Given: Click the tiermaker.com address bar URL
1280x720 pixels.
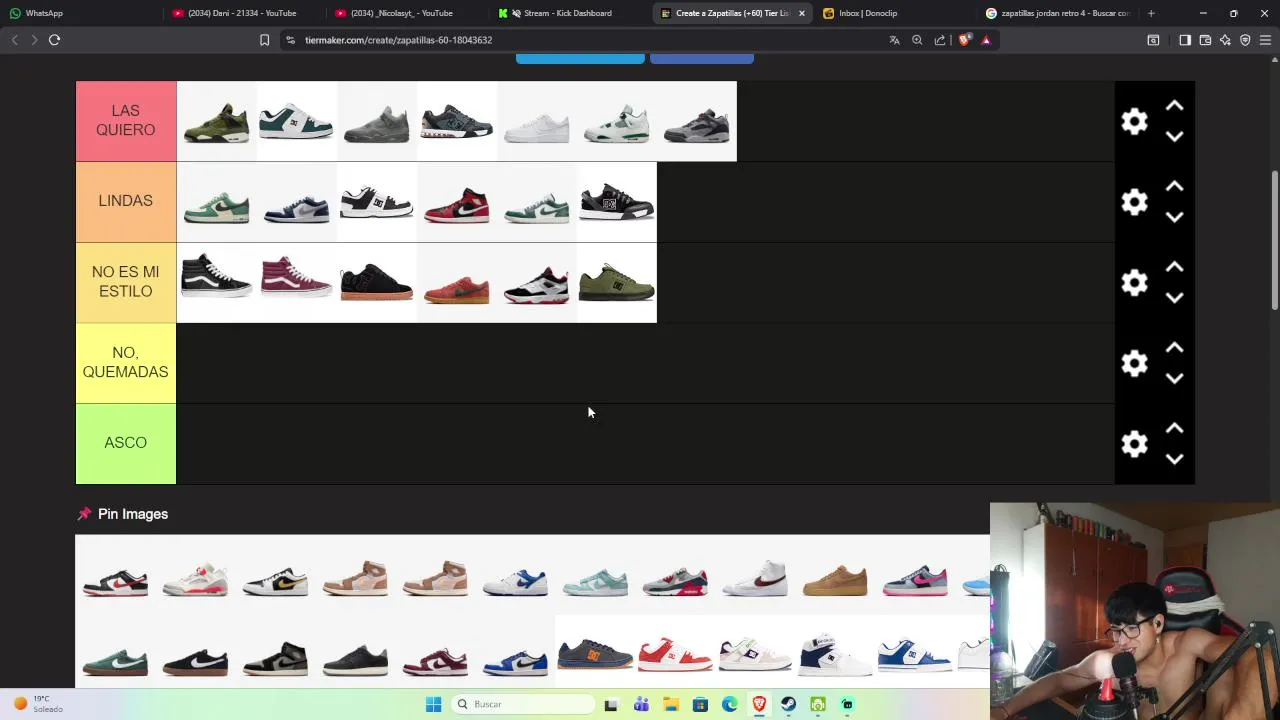Looking at the screenshot, I should pos(398,40).
